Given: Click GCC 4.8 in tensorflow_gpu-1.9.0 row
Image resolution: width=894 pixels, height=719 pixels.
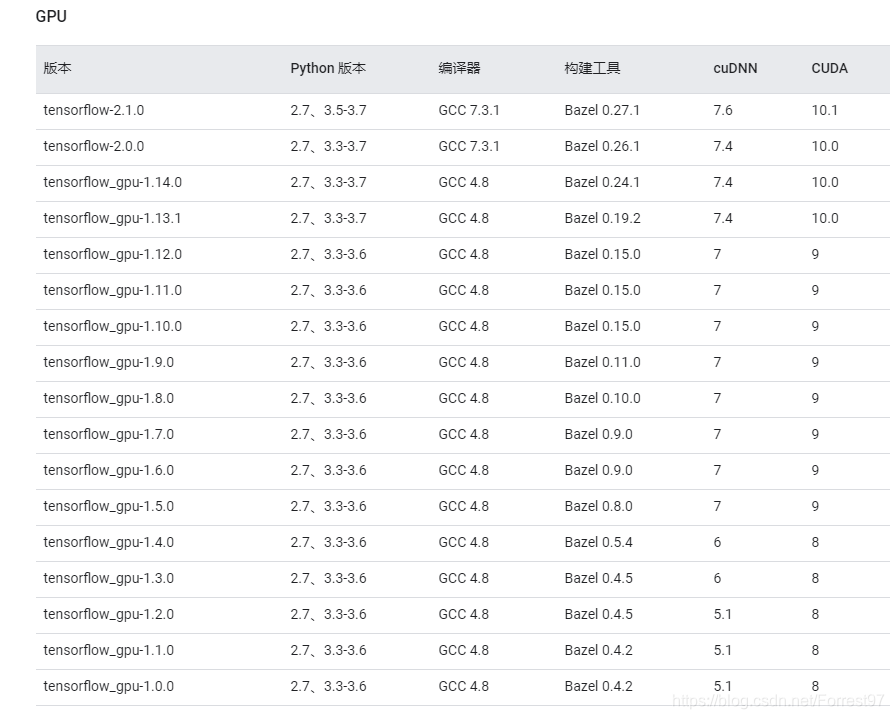Looking at the screenshot, I should coord(464,361).
